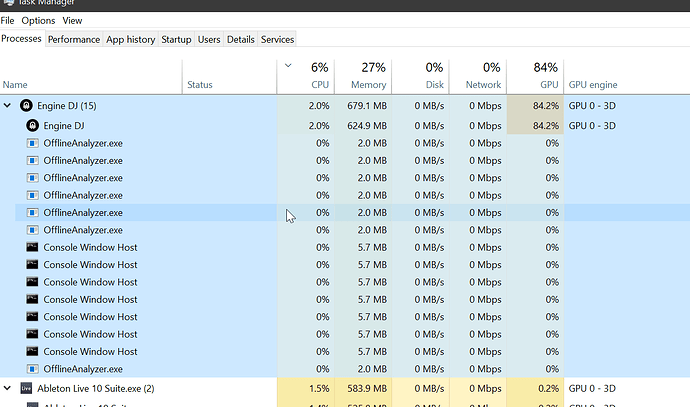Click Ableton's 1.5% CPU value
The width and height of the screenshot is (690, 407).
[319, 388]
